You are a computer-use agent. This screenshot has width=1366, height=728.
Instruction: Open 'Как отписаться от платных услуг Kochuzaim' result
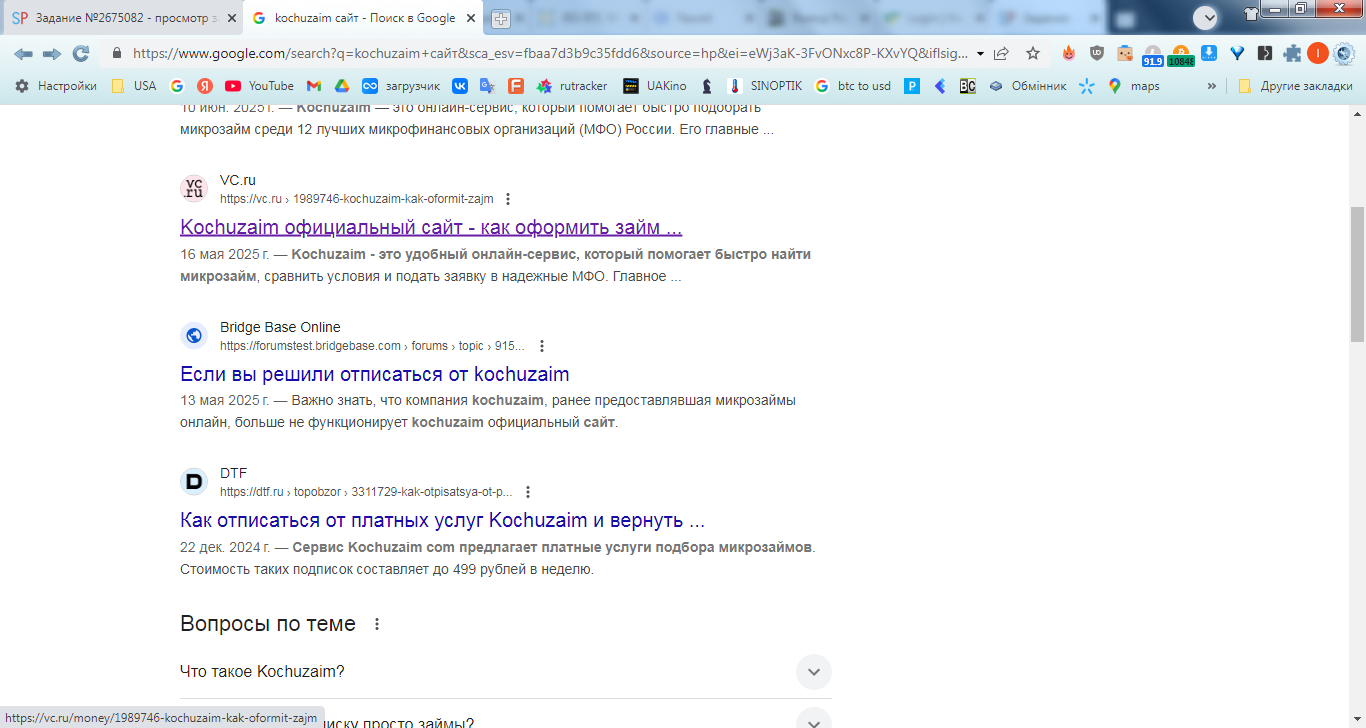click(x=443, y=521)
